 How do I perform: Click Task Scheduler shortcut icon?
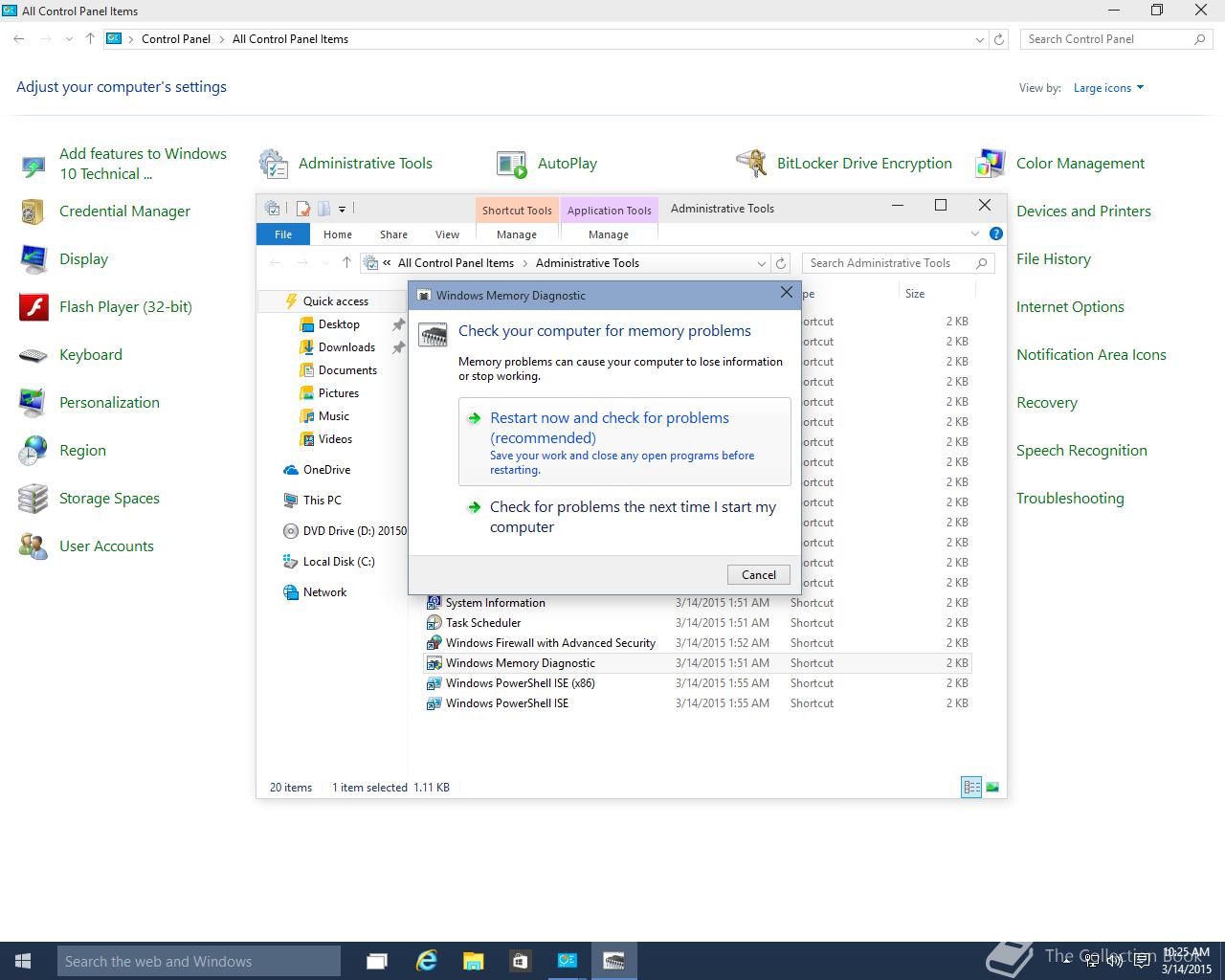434,623
